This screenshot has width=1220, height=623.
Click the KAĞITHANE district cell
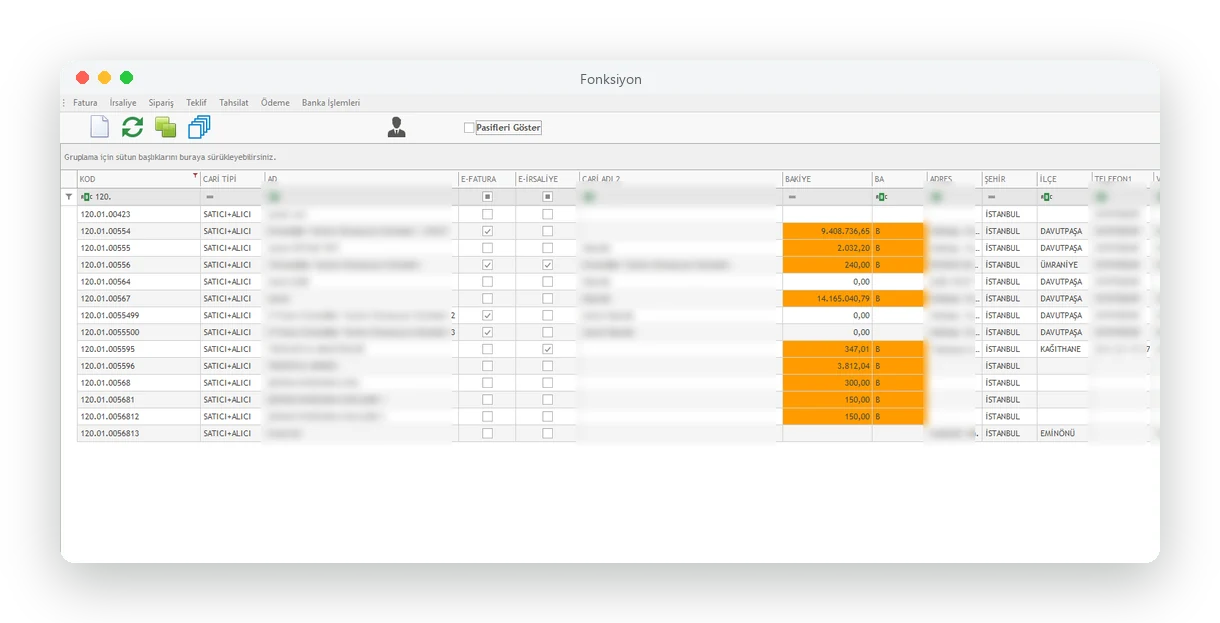click(1064, 349)
